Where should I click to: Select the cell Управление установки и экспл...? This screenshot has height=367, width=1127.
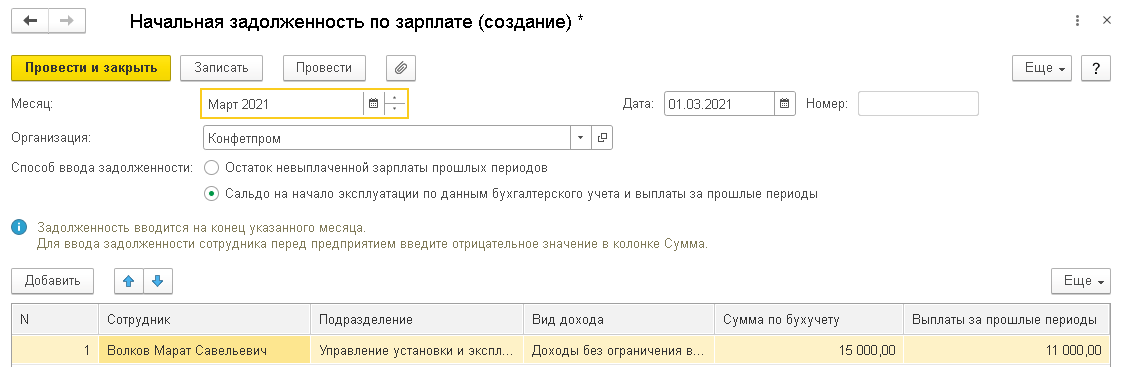click(417, 351)
